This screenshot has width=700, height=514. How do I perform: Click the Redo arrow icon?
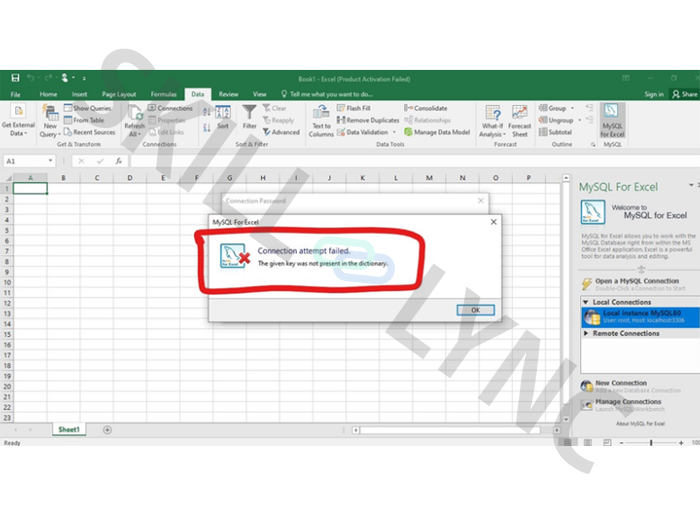[48, 78]
